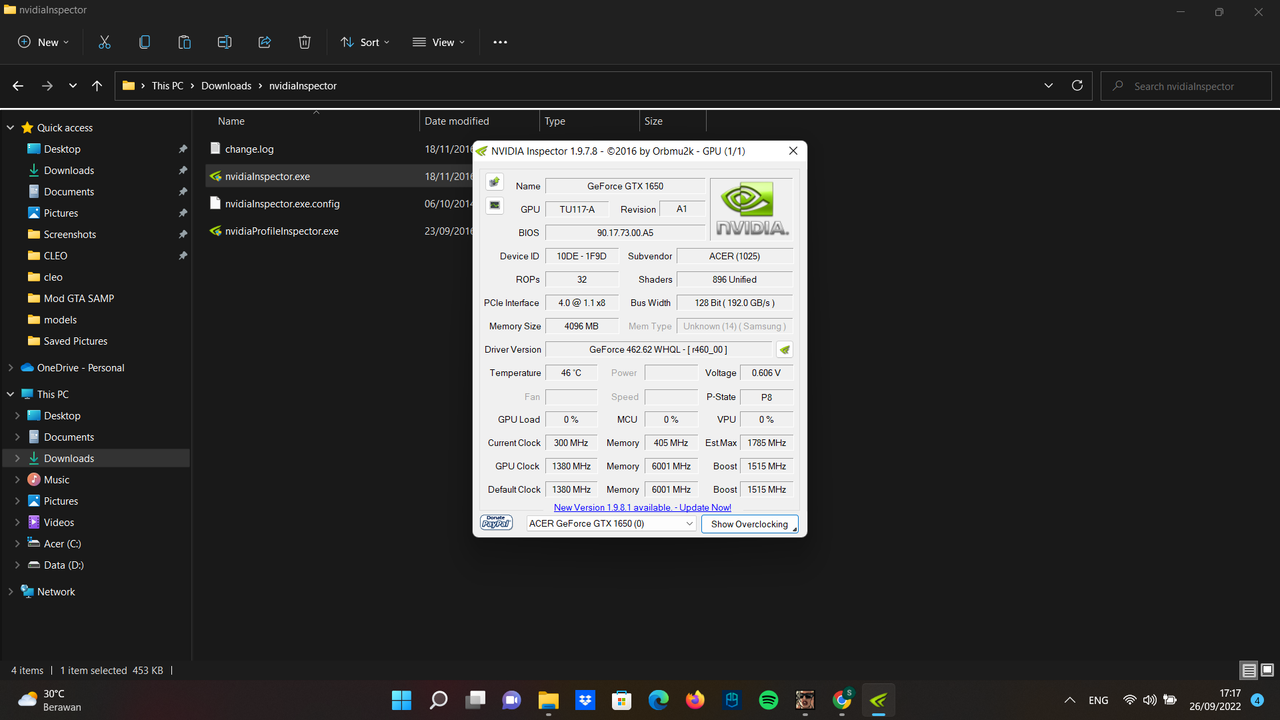Viewport: 1280px width, 720px height.
Task: Click Downloads in the address bar path
Action: pos(226,86)
